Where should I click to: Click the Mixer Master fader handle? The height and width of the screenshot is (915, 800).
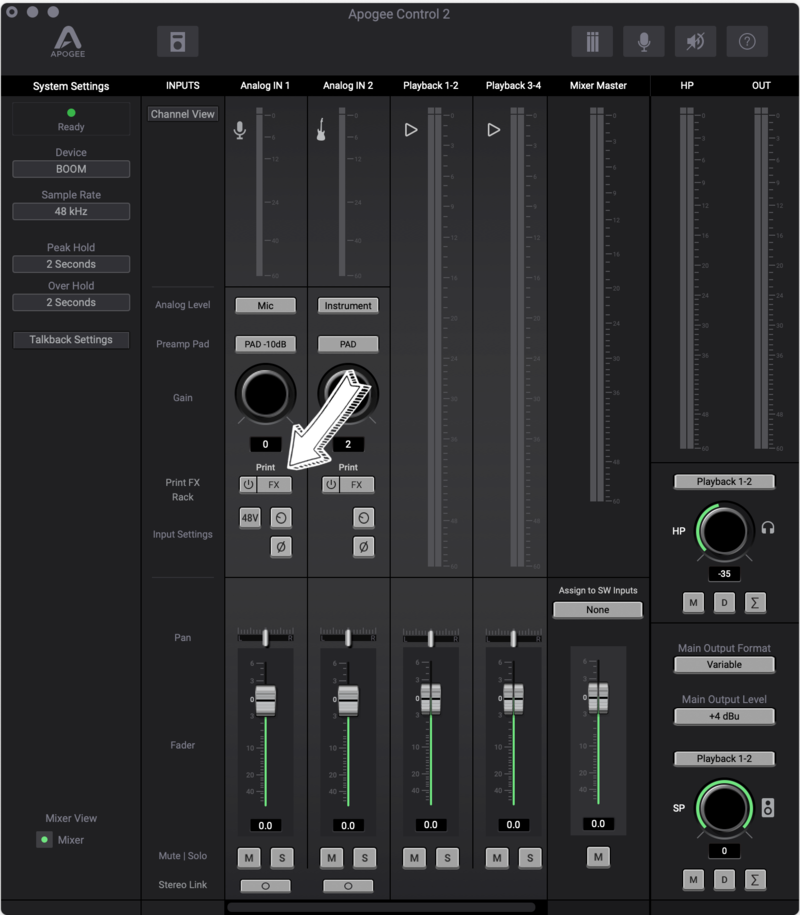point(598,698)
